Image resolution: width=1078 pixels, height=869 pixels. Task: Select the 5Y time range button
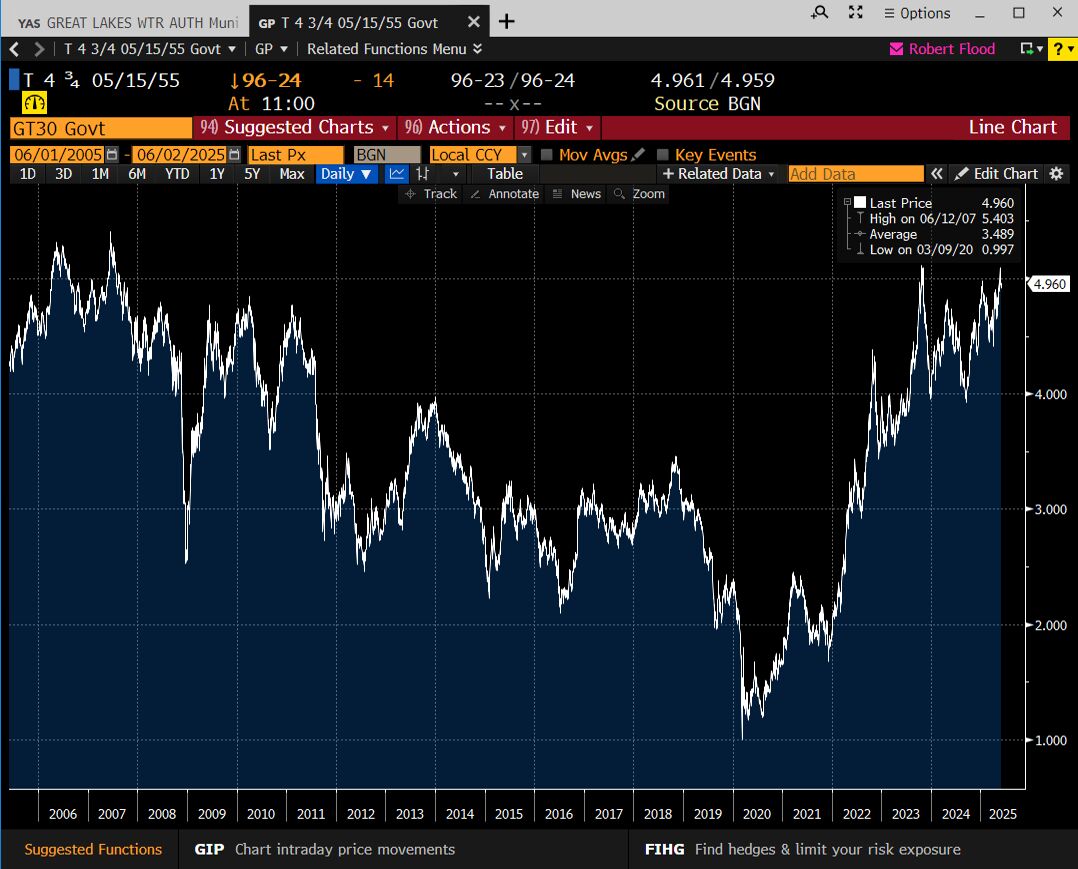click(x=252, y=174)
